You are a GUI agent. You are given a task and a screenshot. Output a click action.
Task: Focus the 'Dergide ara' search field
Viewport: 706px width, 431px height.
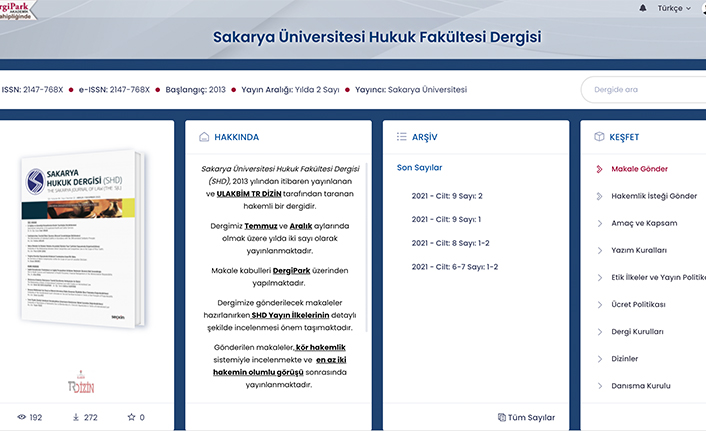click(644, 90)
